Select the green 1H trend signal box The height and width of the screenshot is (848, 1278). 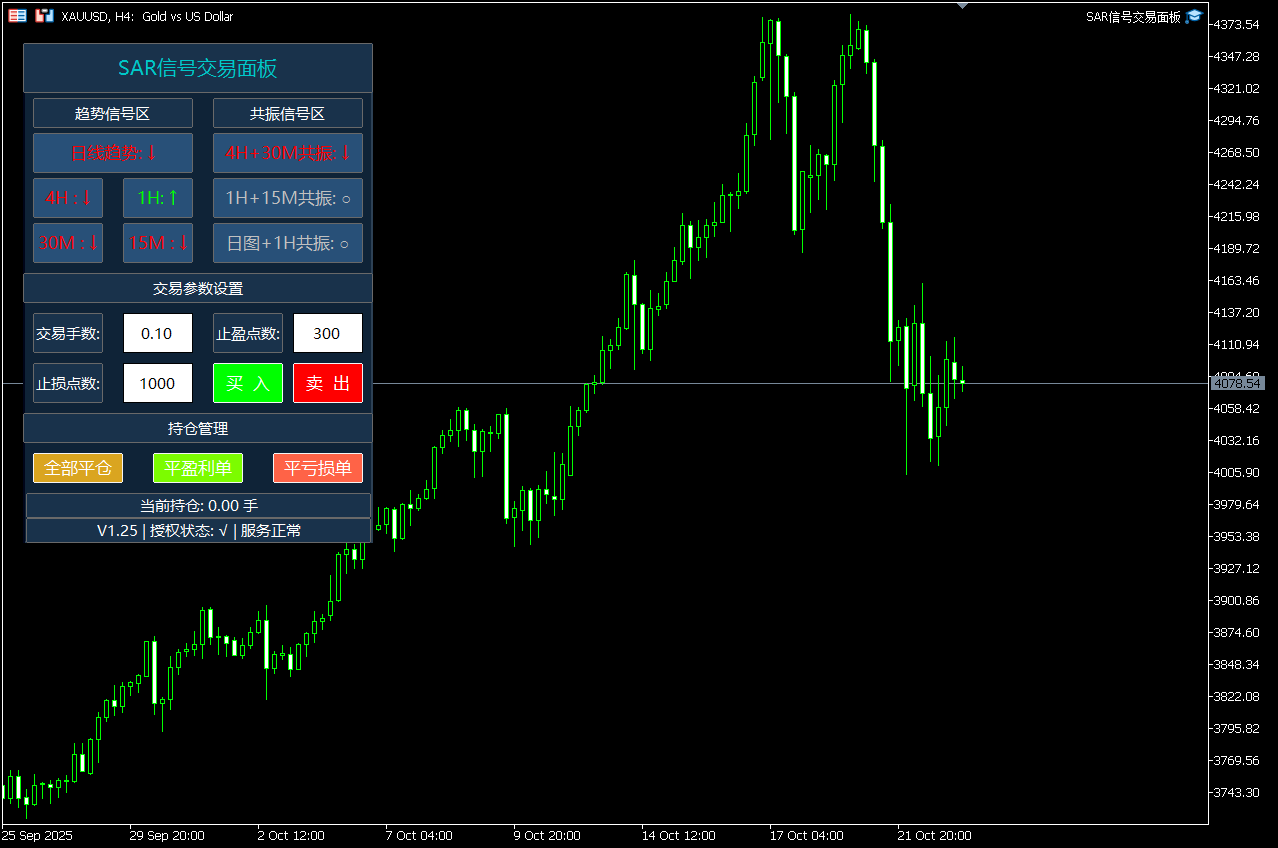pyautogui.click(x=158, y=198)
